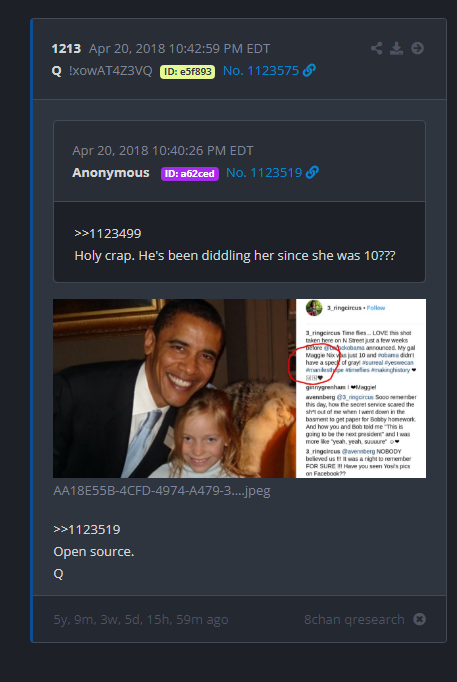Click chain link icon beside No. 1123575

[x=309, y=70]
